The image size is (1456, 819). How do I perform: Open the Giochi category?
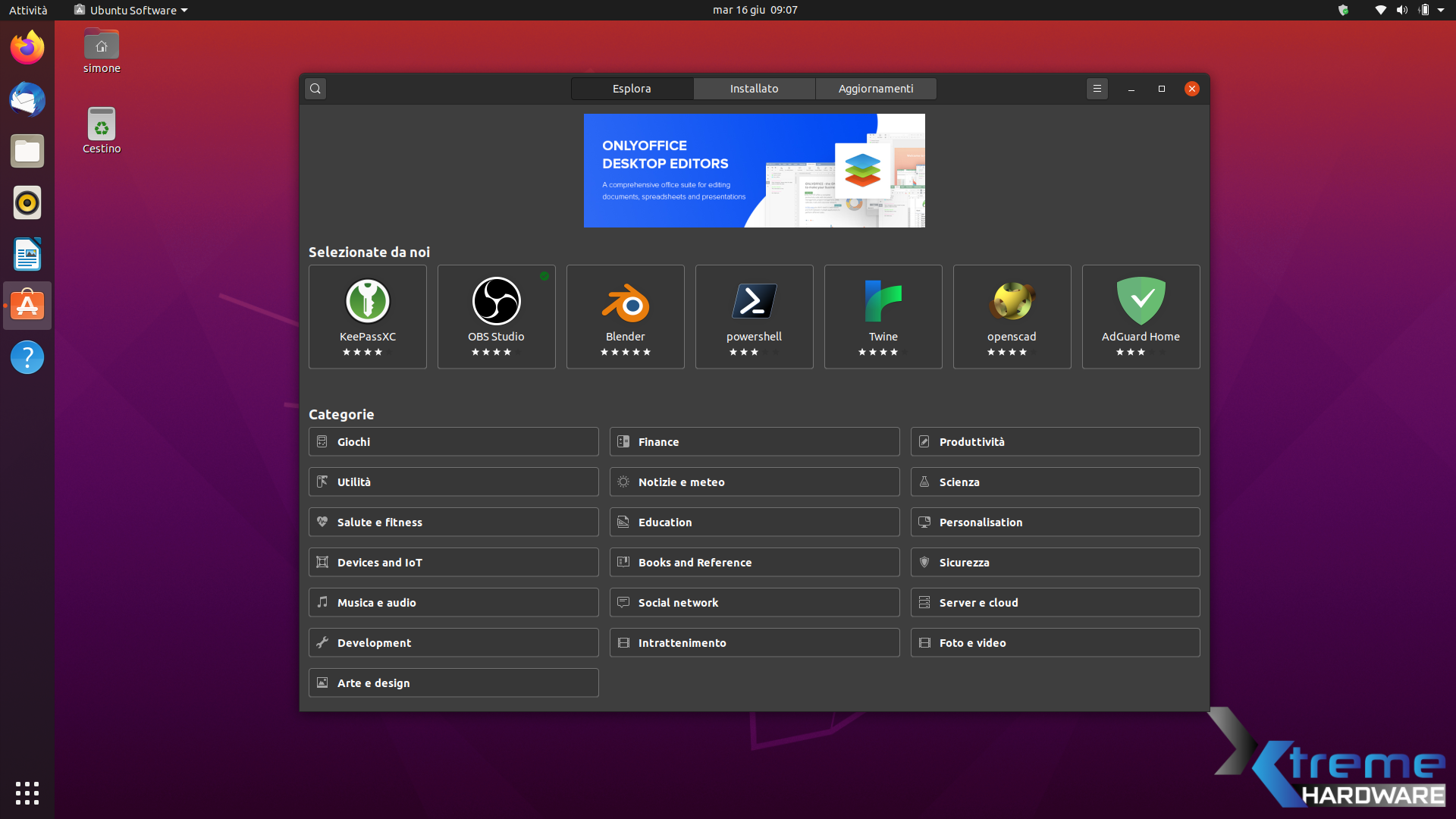coord(453,442)
